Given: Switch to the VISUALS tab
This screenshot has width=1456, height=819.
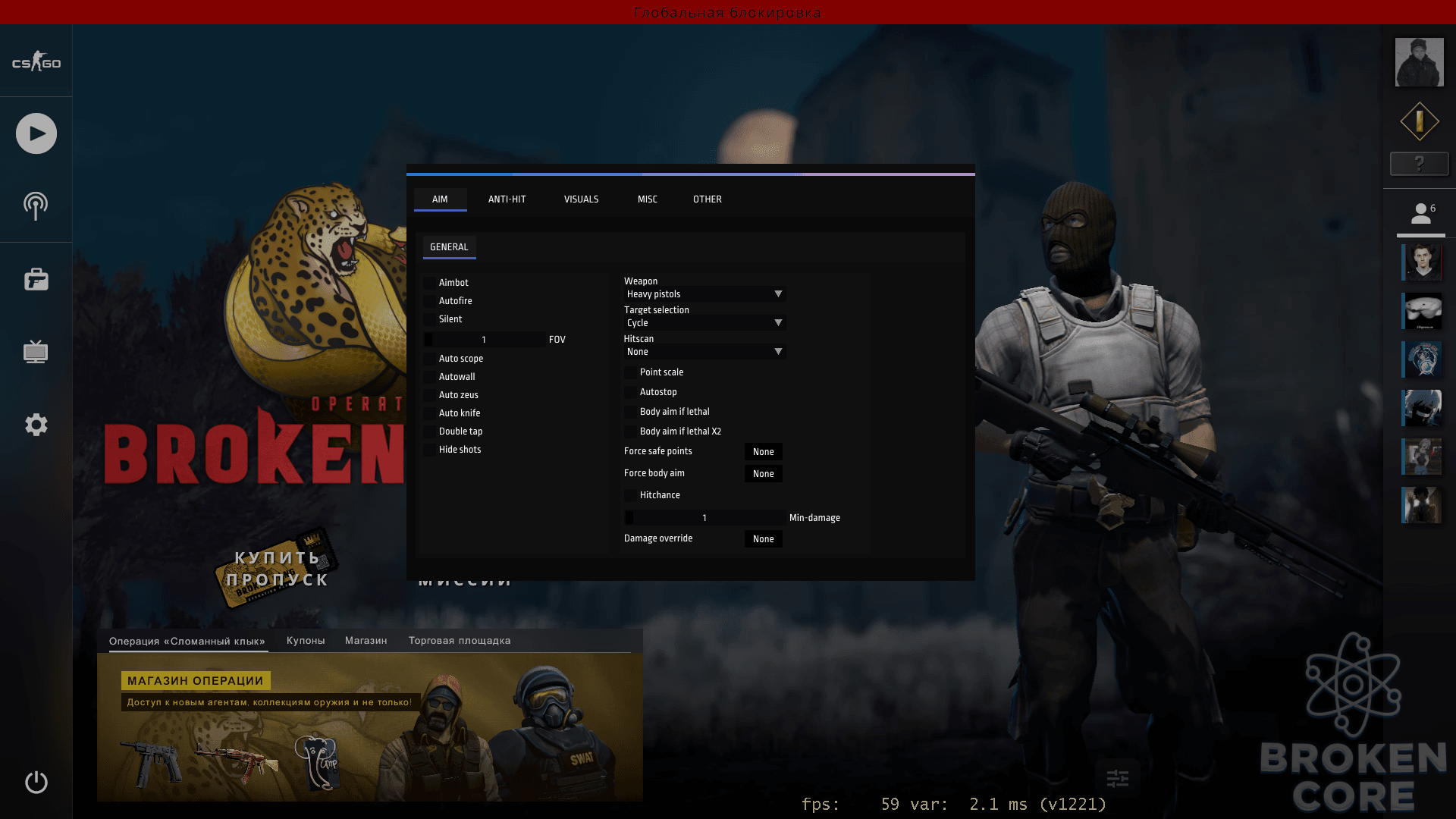Looking at the screenshot, I should coord(582,199).
